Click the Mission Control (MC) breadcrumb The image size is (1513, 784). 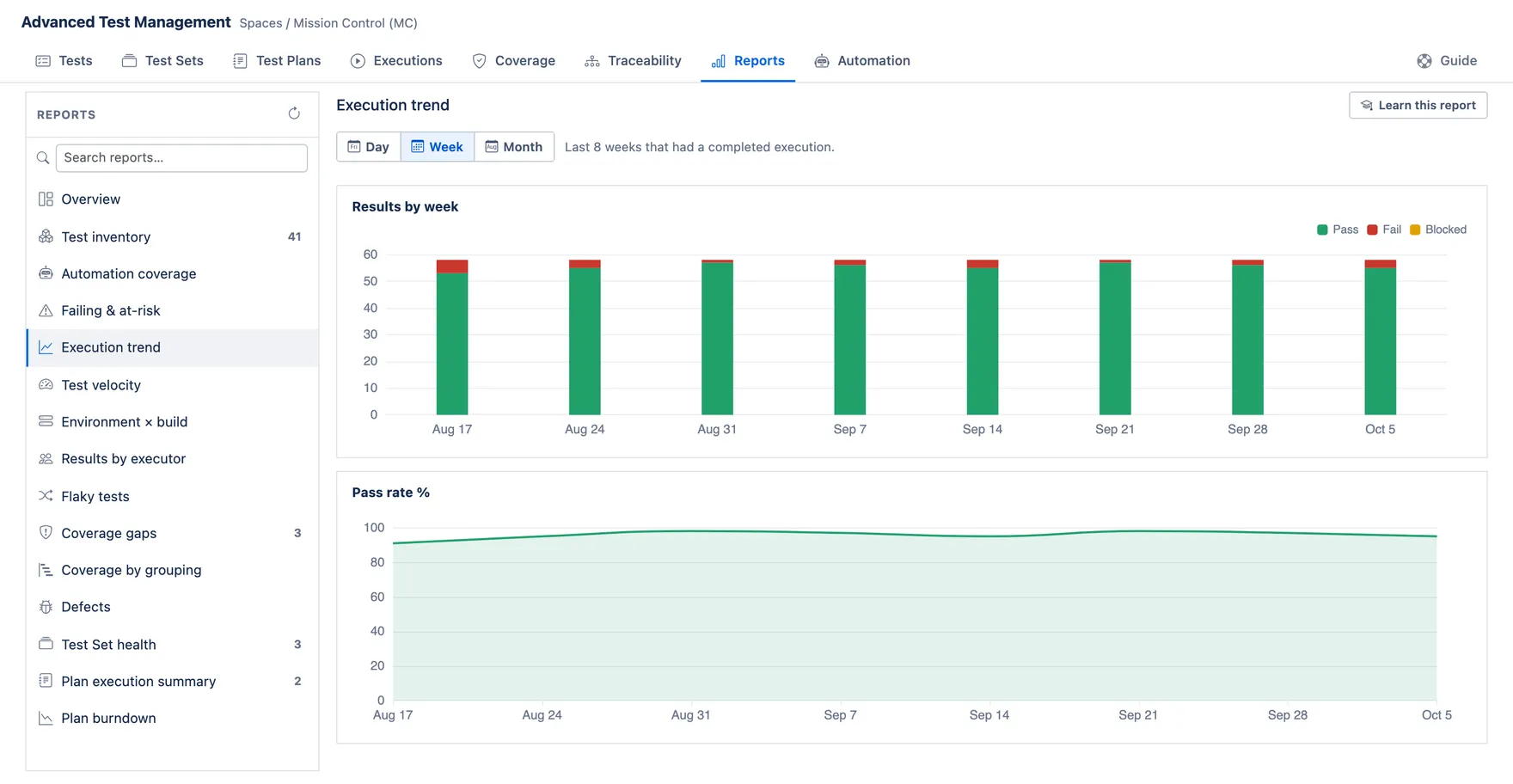[355, 23]
